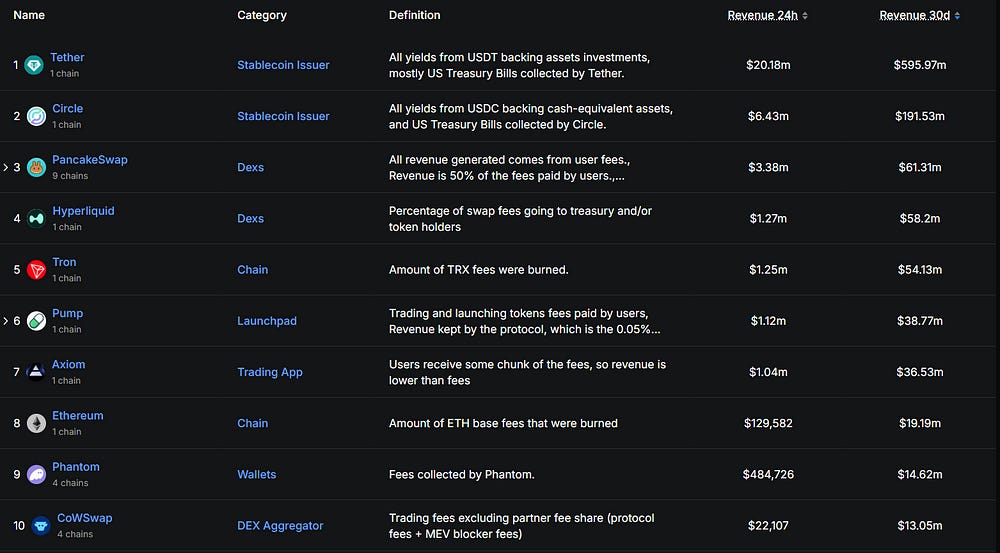Select Tether's $20.18m 24h revenue
This screenshot has height=553, width=1000.
coord(768,65)
